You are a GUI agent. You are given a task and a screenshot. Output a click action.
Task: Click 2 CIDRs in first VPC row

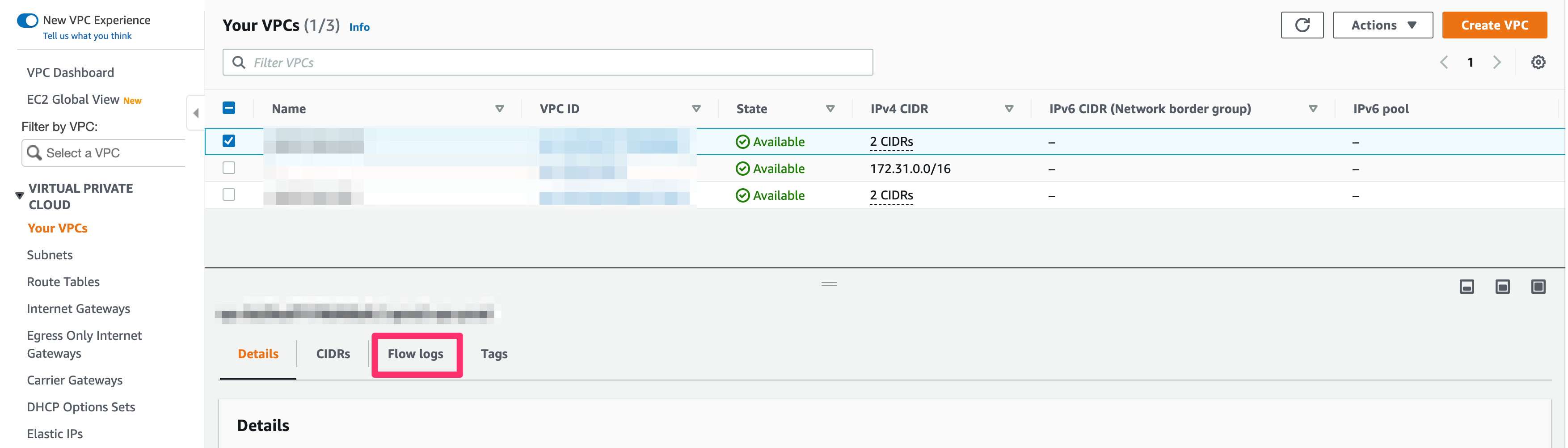[891, 142]
